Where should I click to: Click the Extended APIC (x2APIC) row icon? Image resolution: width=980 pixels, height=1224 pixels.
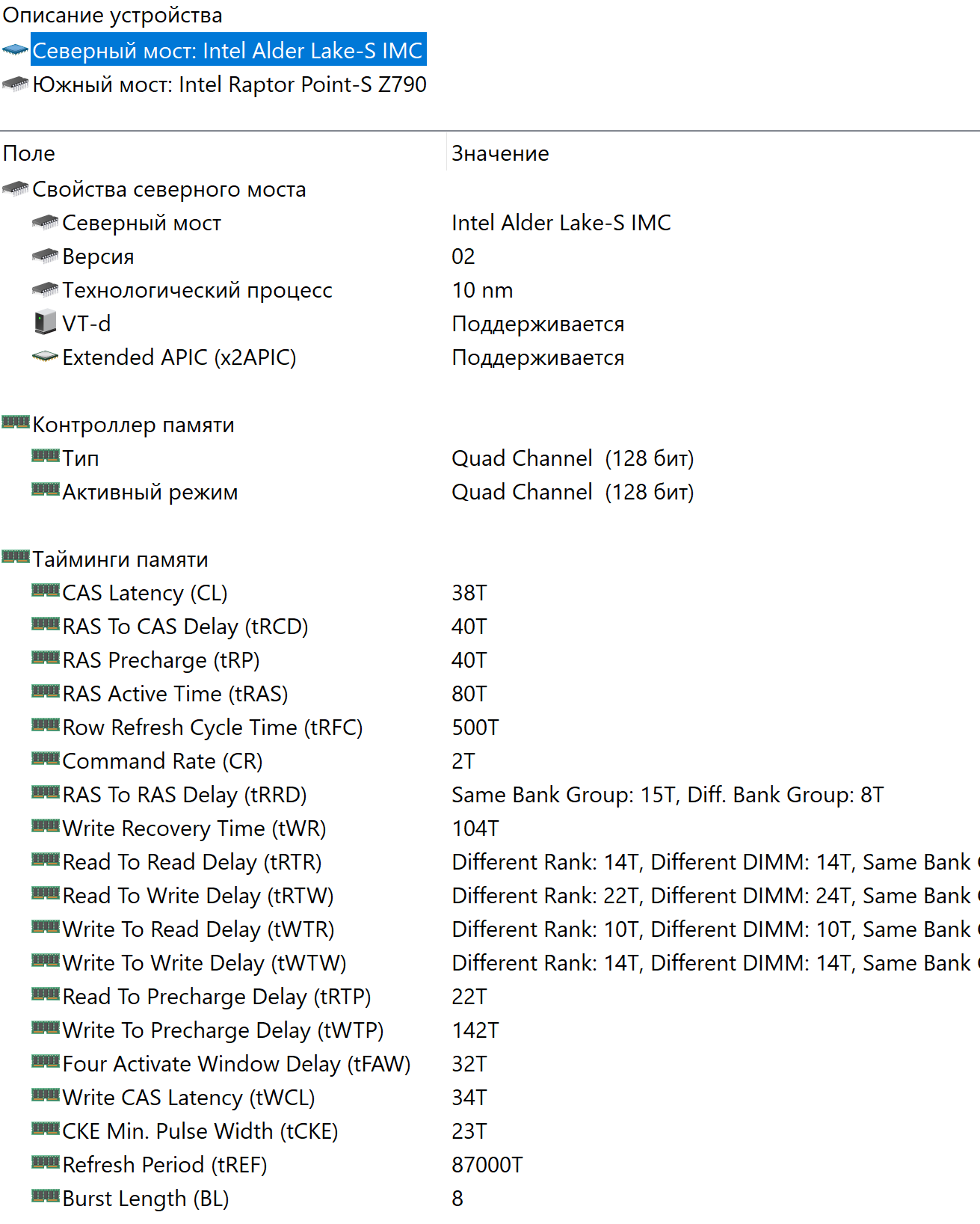45,357
